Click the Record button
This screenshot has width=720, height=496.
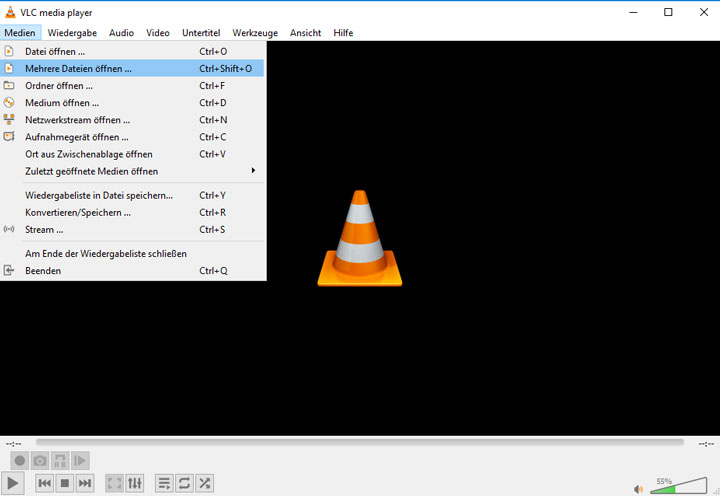coord(20,460)
